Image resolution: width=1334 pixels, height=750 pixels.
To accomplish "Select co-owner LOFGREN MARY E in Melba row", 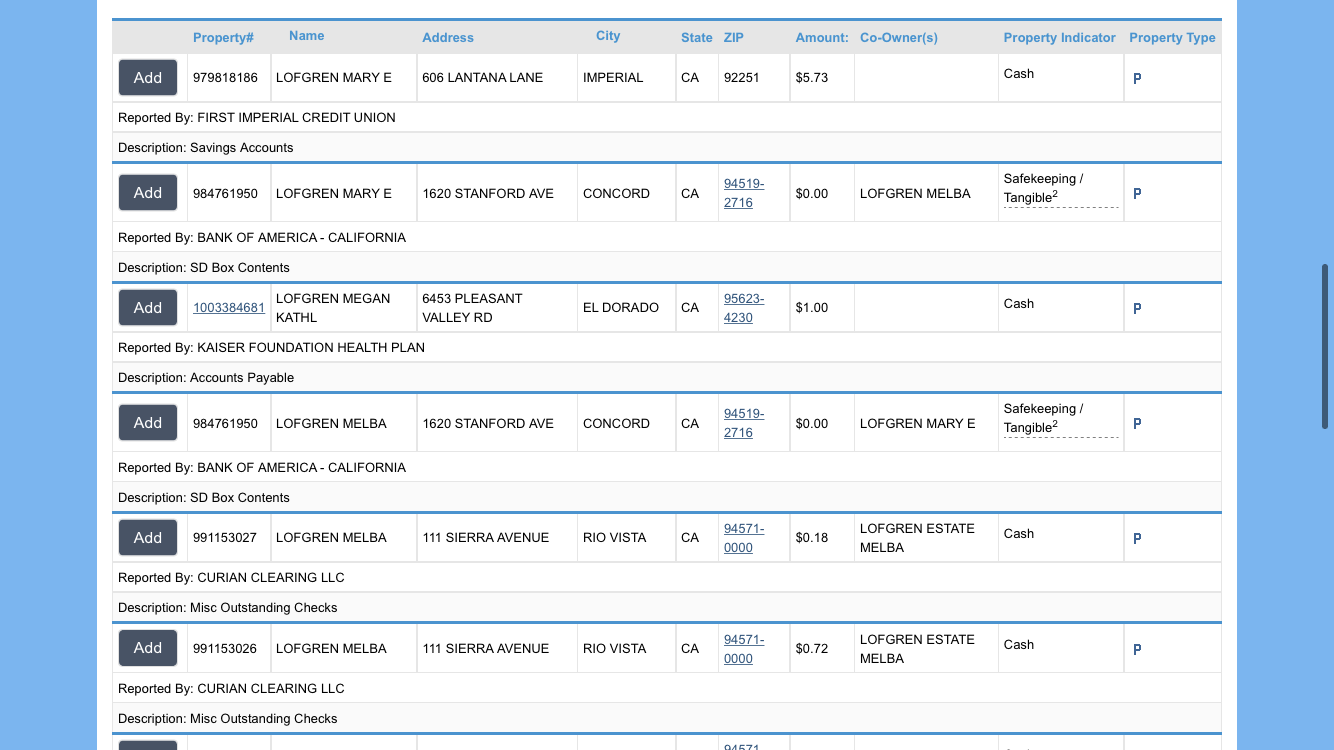I will coord(917,423).
